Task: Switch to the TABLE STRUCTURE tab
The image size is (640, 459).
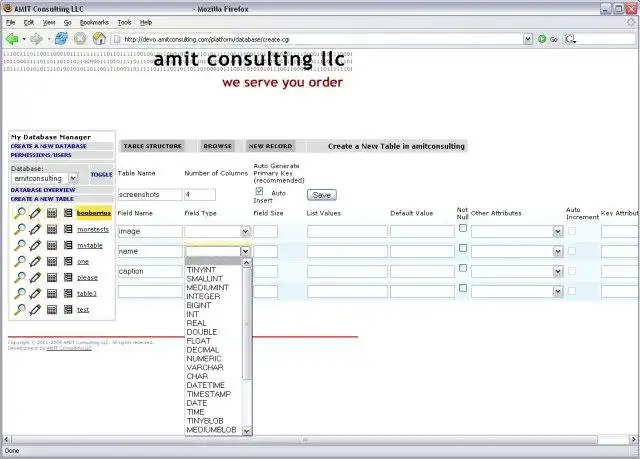Action: [153, 146]
